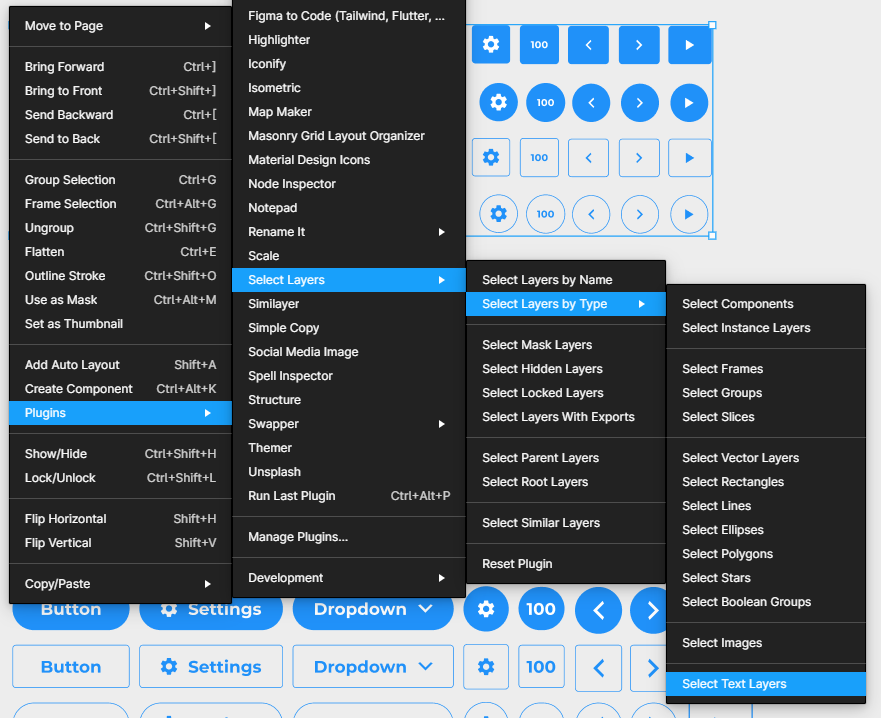Viewport: 881px width, 718px height.
Task: Click the large filled circle gear button
Action: (486, 610)
